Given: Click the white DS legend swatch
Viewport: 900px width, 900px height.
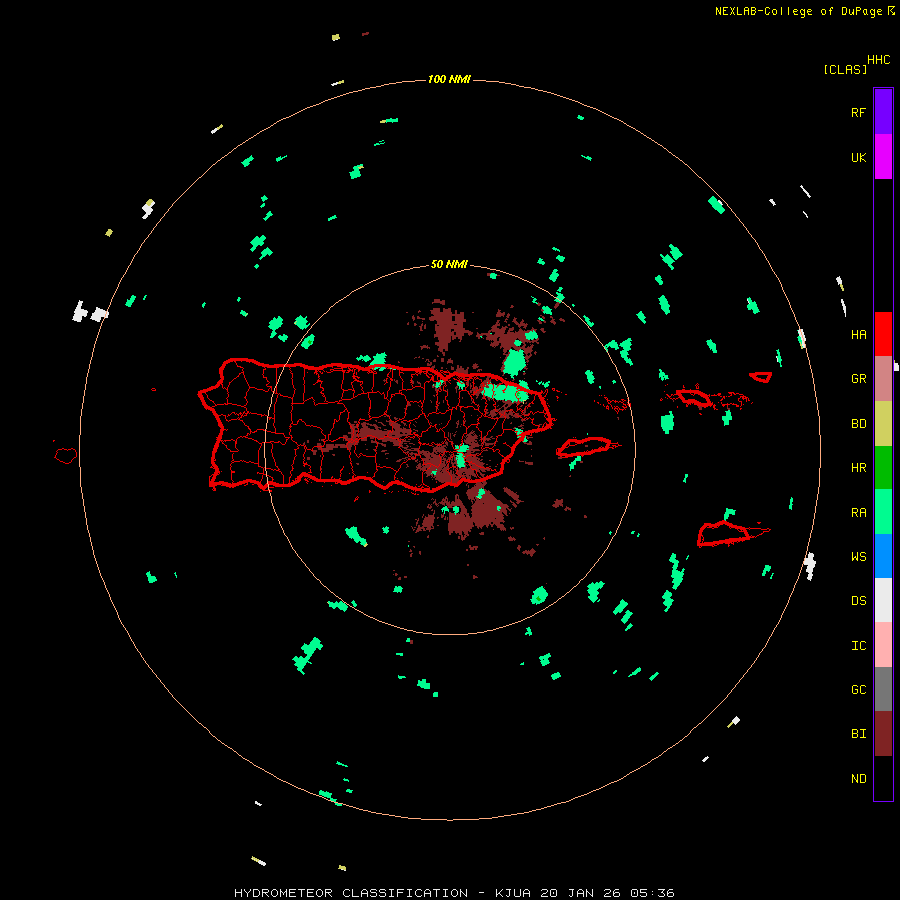Looking at the screenshot, I should point(883,600).
